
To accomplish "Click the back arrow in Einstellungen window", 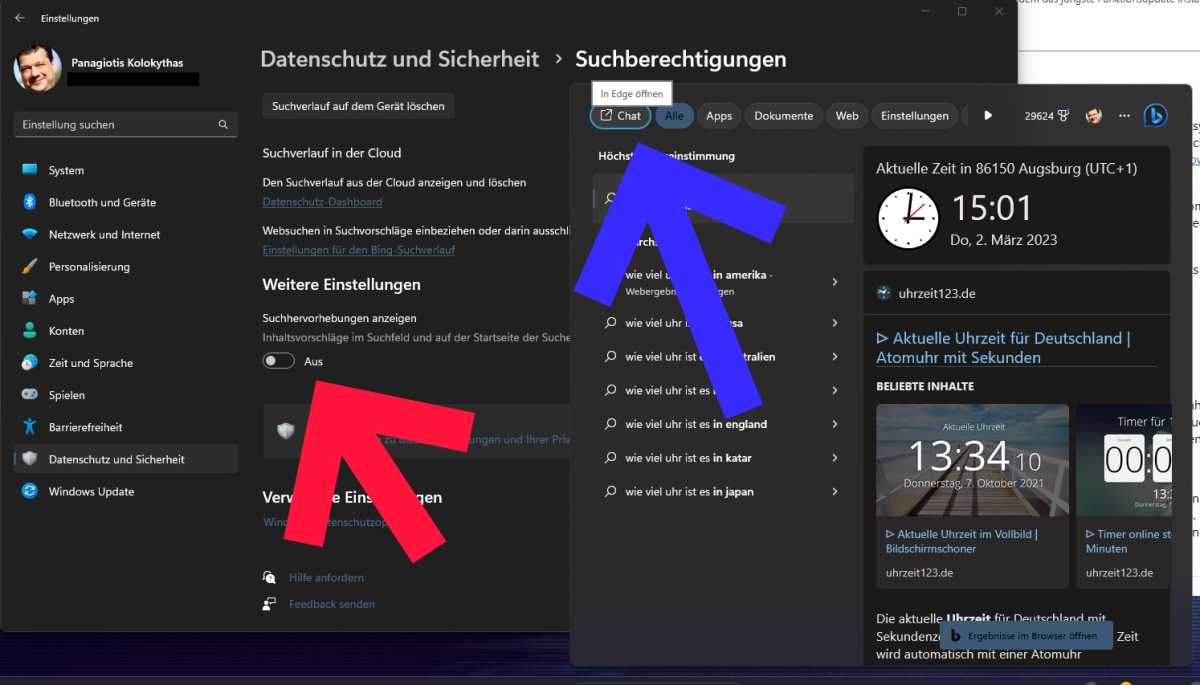I will [20, 18].
